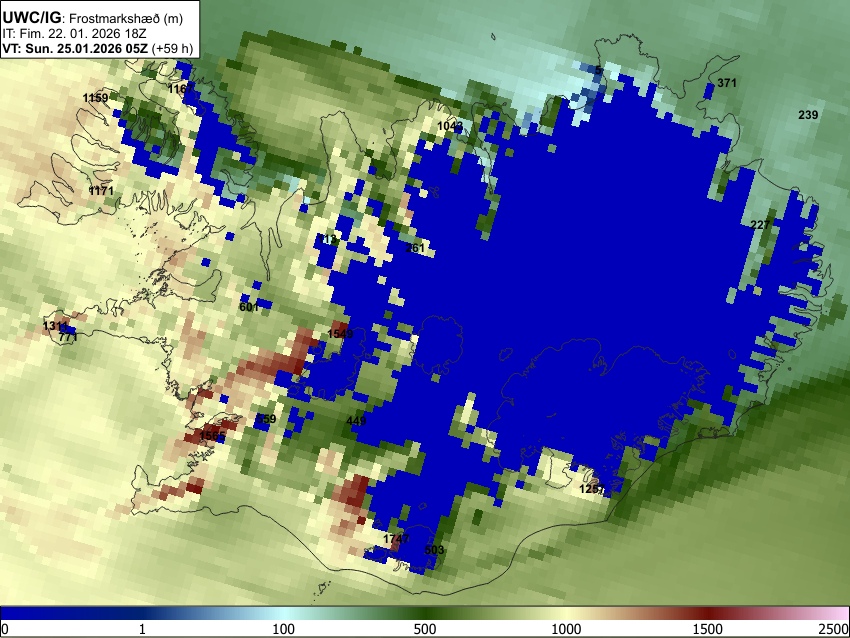Click the 'VT: Sun. 25.01.2026 05Z' valid time

(75, 48)
